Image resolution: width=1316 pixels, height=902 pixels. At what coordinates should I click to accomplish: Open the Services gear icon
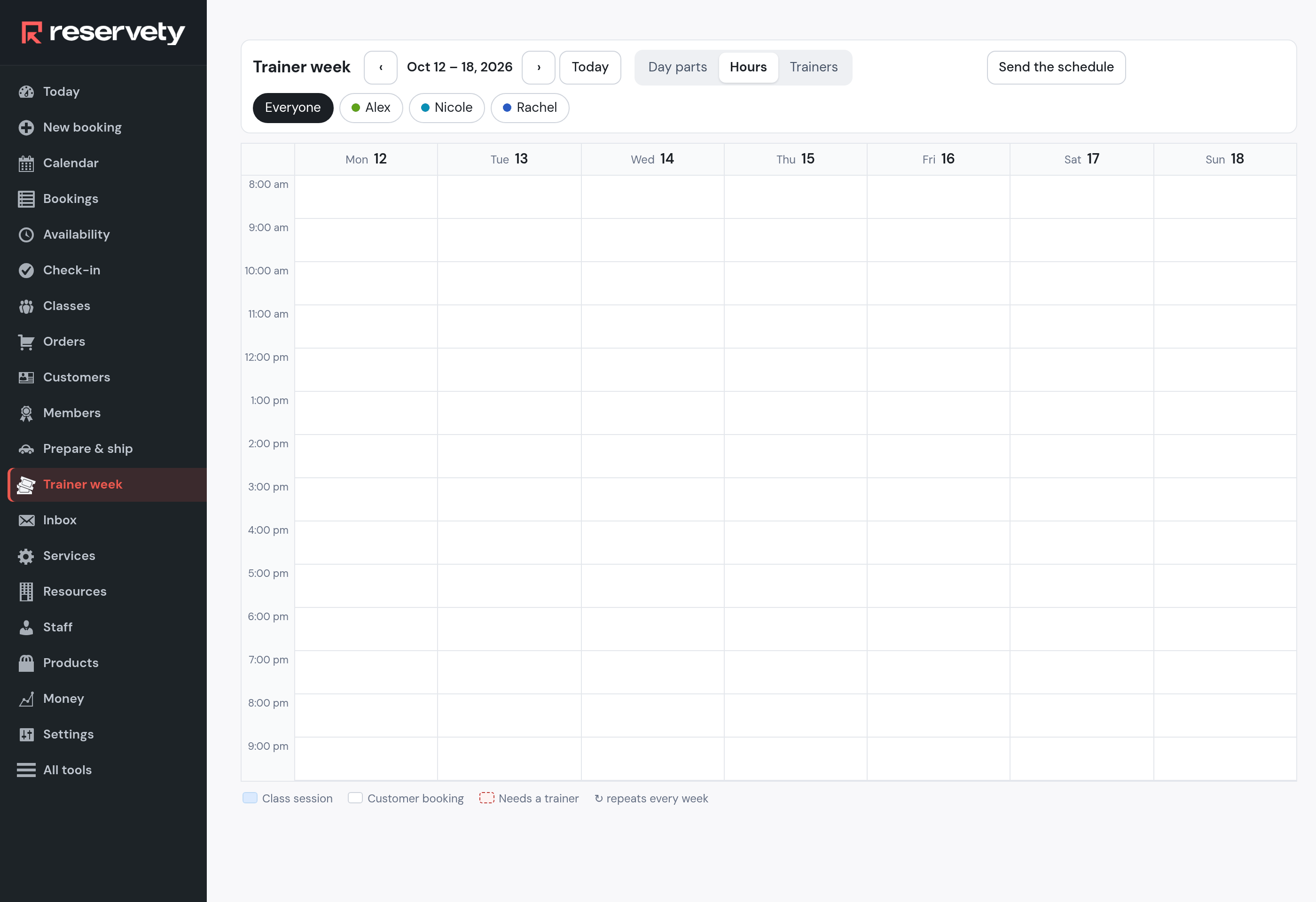[x=26, y=556]
